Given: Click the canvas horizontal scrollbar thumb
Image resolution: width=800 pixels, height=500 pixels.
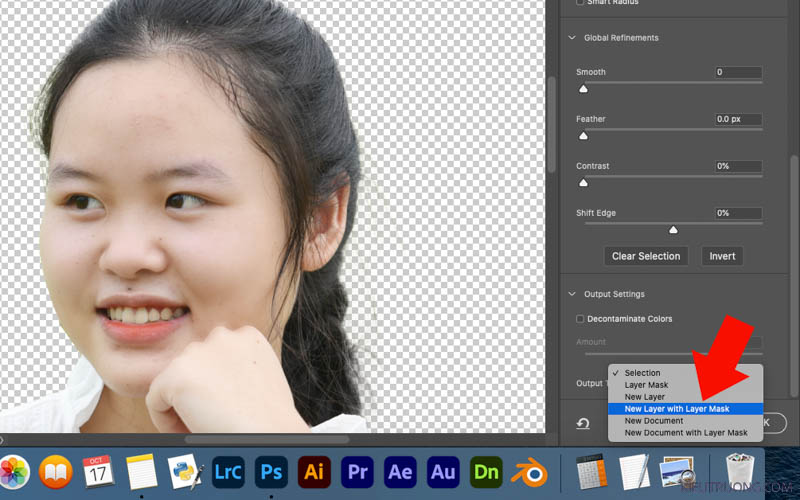Looking at the screenshot, I should (x=267, y=439).
